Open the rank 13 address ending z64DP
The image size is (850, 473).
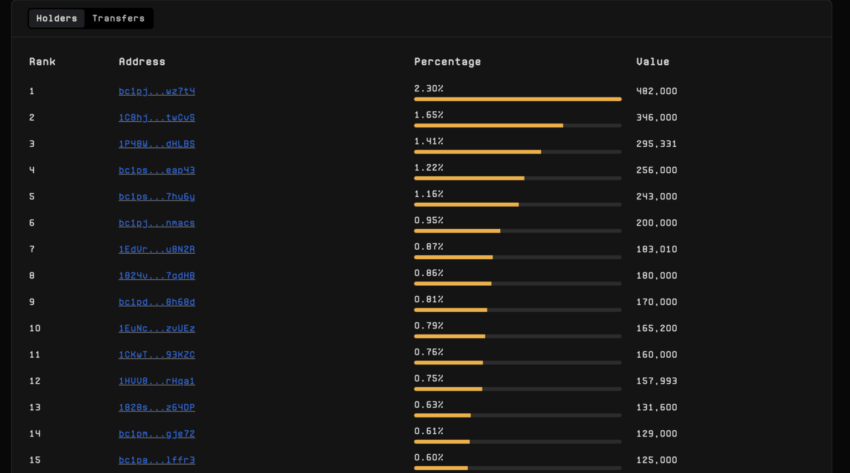point(157,407)
